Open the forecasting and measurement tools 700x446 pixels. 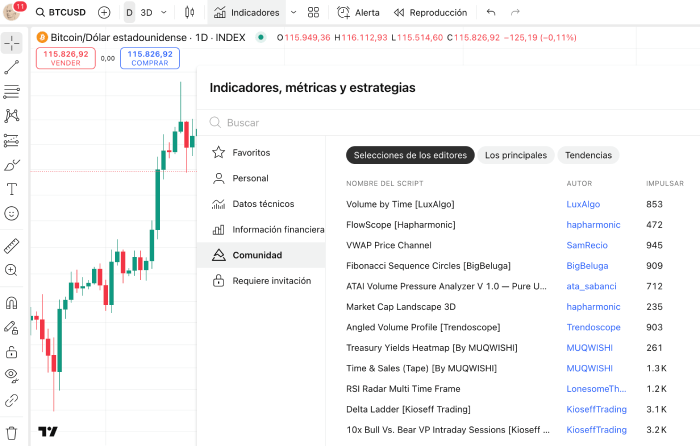coord(12,140)
